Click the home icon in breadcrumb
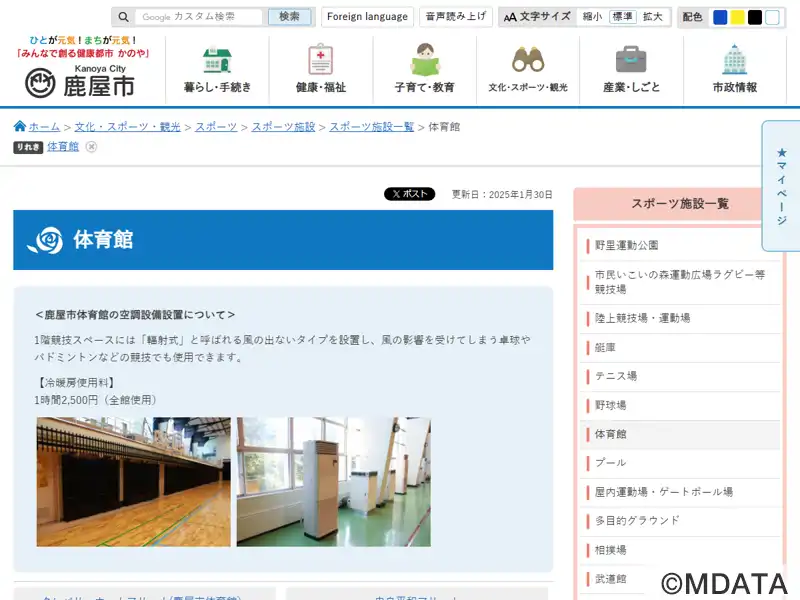800x600 pixels. [x=20, y=126]
